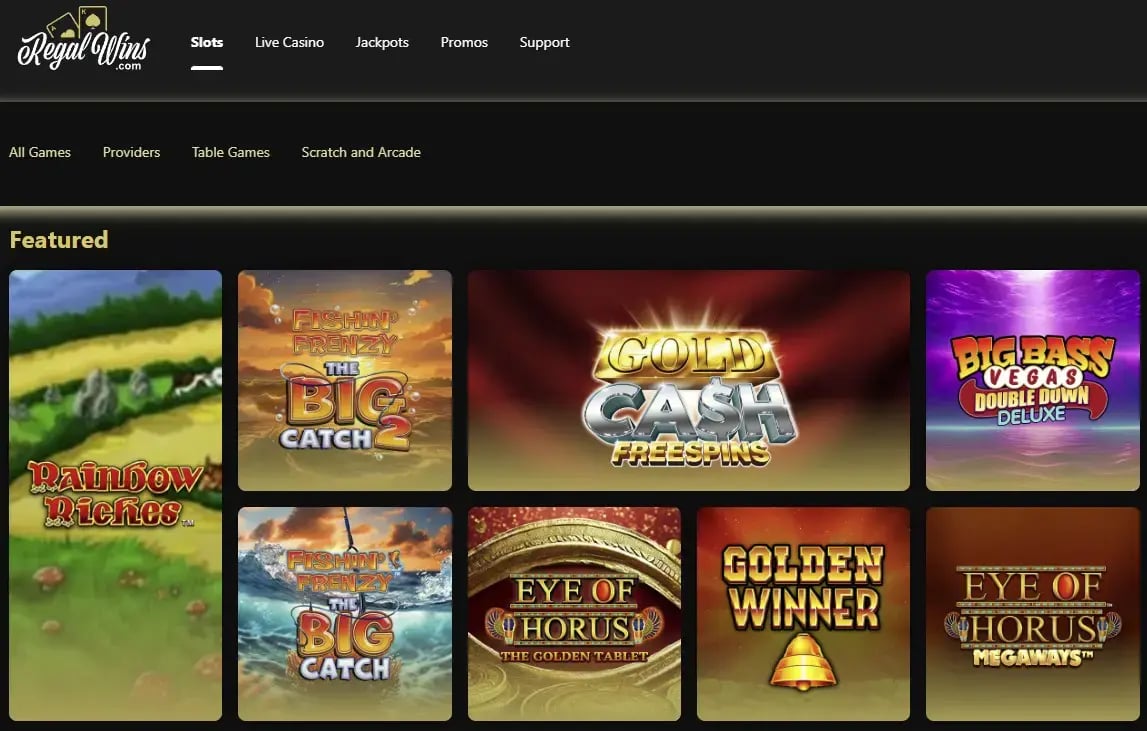Show the Table Games category

click(230, 152)
